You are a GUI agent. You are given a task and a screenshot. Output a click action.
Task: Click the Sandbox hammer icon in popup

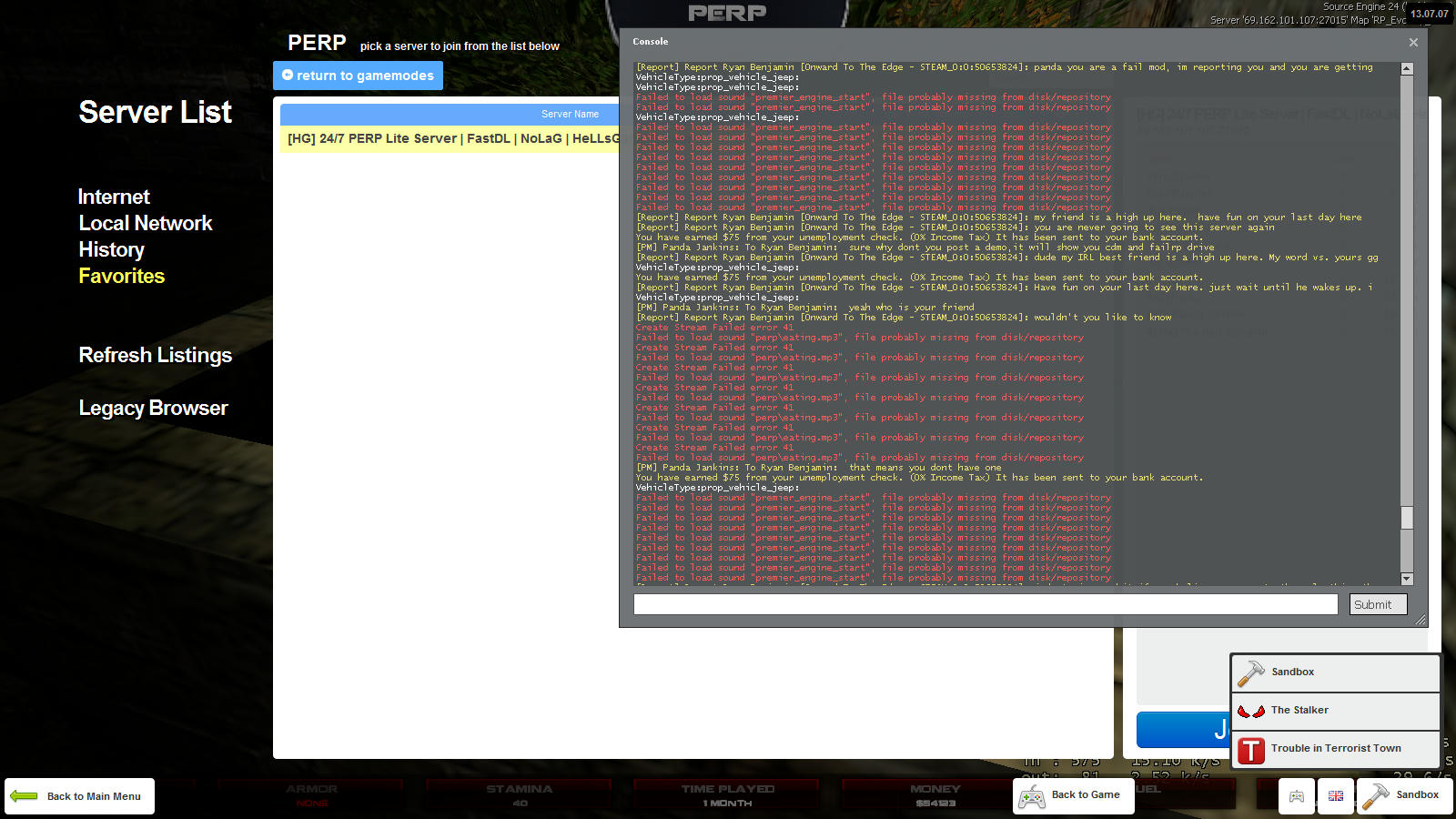pos(1251,672)
